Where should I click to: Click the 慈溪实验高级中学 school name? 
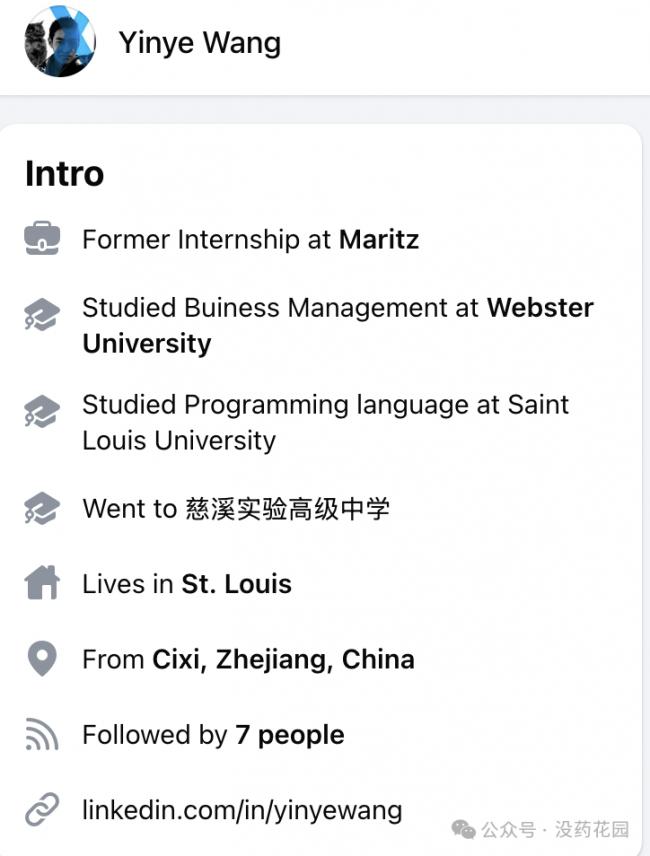(x=288, y=508)
